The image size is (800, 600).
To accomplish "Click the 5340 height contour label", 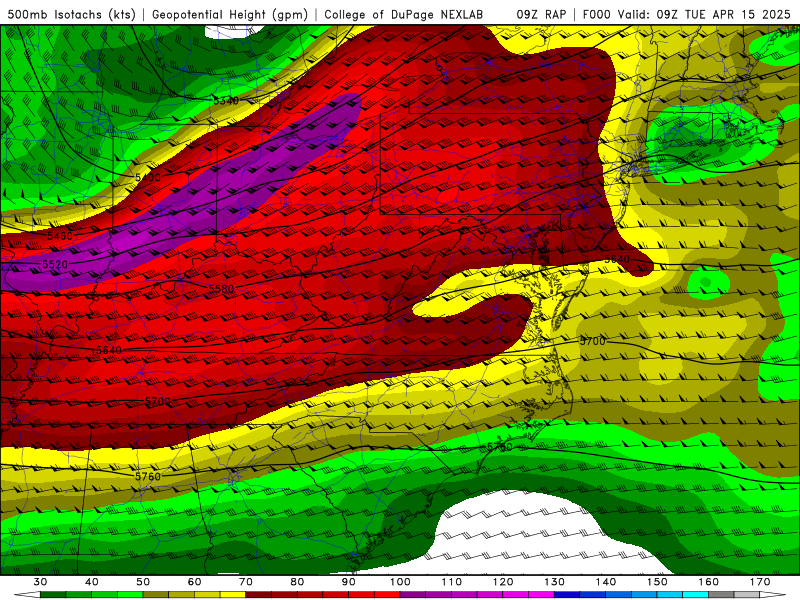I will click(226, 101).
